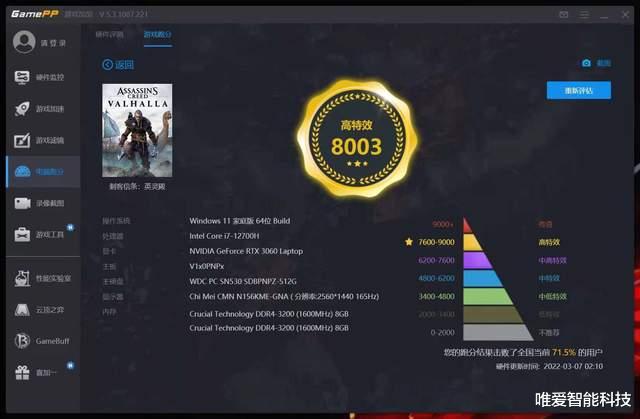Click the mail/message icon in title bar
Image resolution: width=640 pixels, height=419 pixels.
click(x=564, y=15)
